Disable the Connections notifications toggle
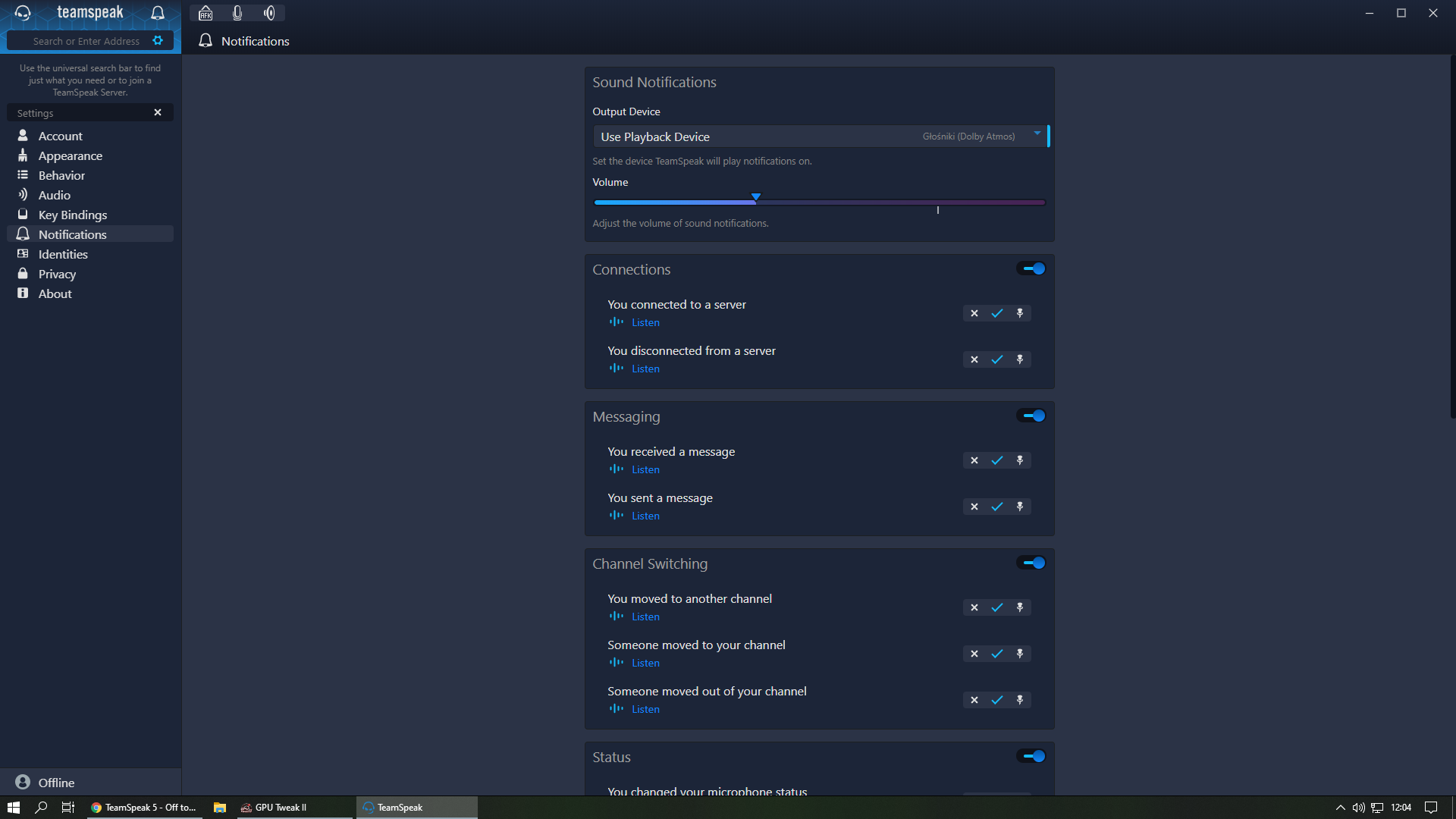 [1031, 268]
